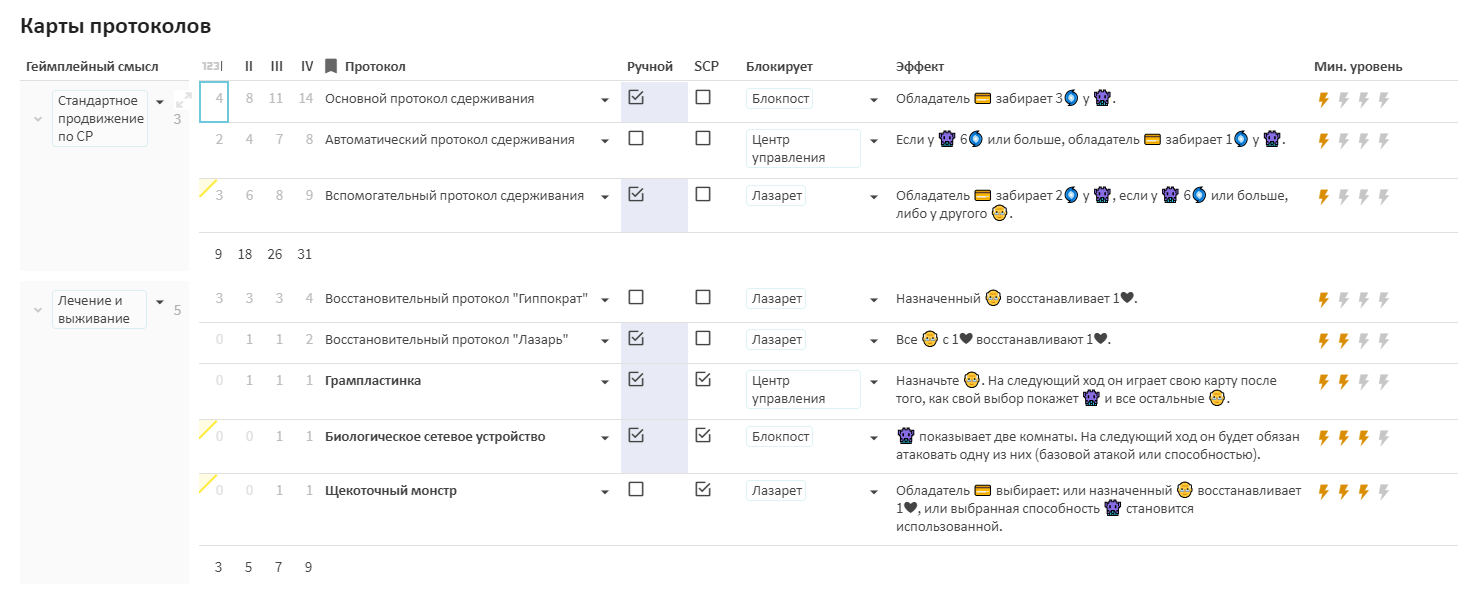Click fourth lightning bolt in Щекоточный монстр row
1468x589 pixels.
point(1384,491)
